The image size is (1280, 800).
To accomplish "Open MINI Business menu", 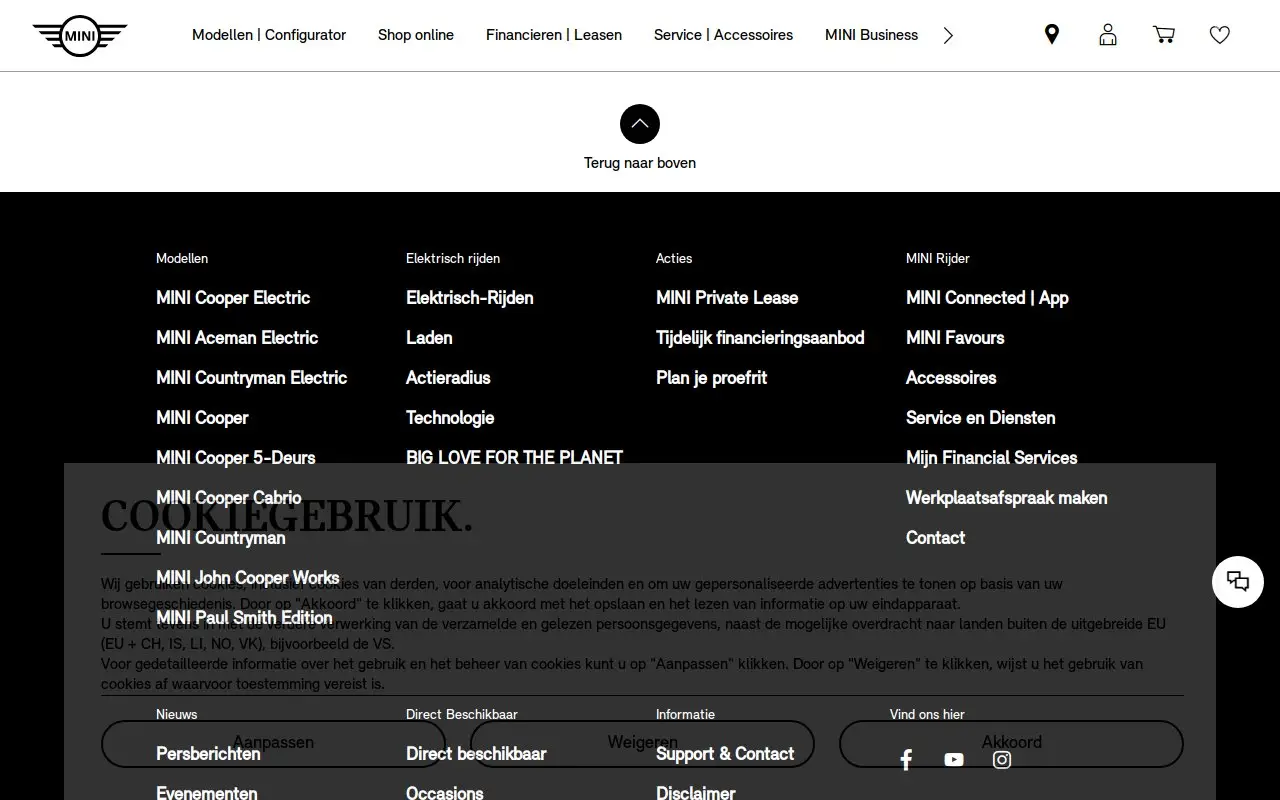I will point(871,35).
